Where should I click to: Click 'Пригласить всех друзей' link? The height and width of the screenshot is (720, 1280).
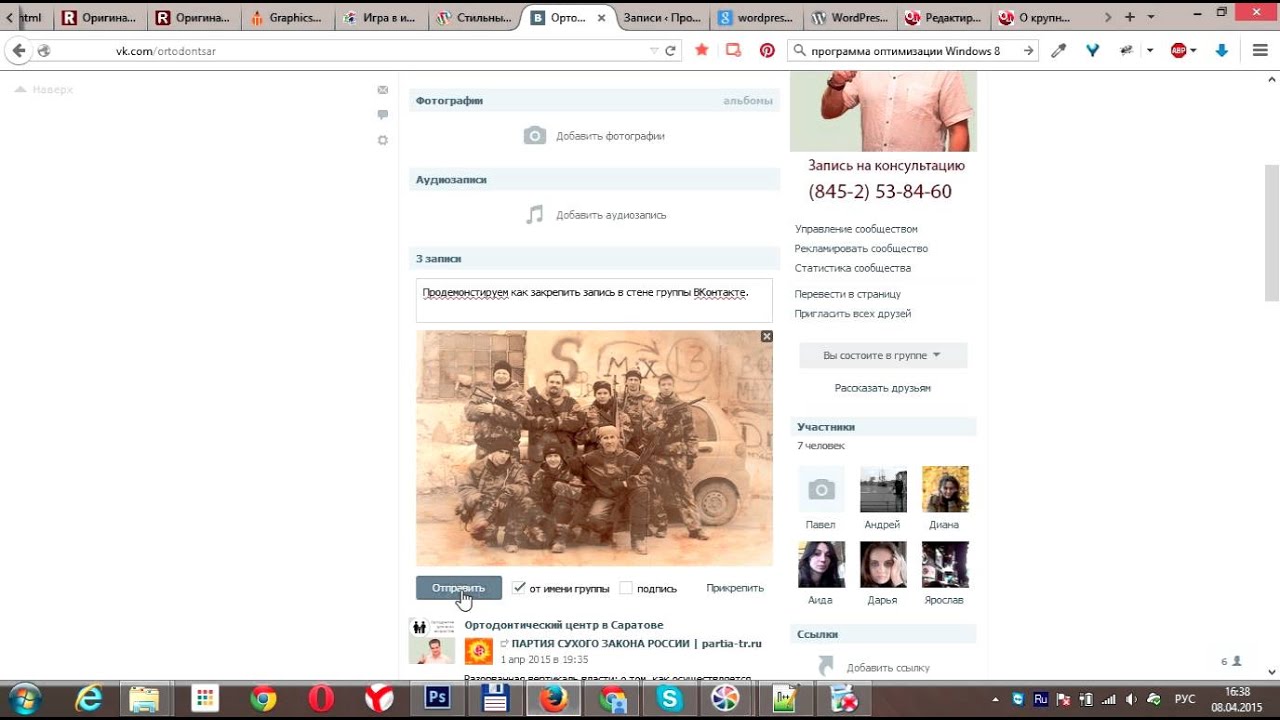coord(853,313)
